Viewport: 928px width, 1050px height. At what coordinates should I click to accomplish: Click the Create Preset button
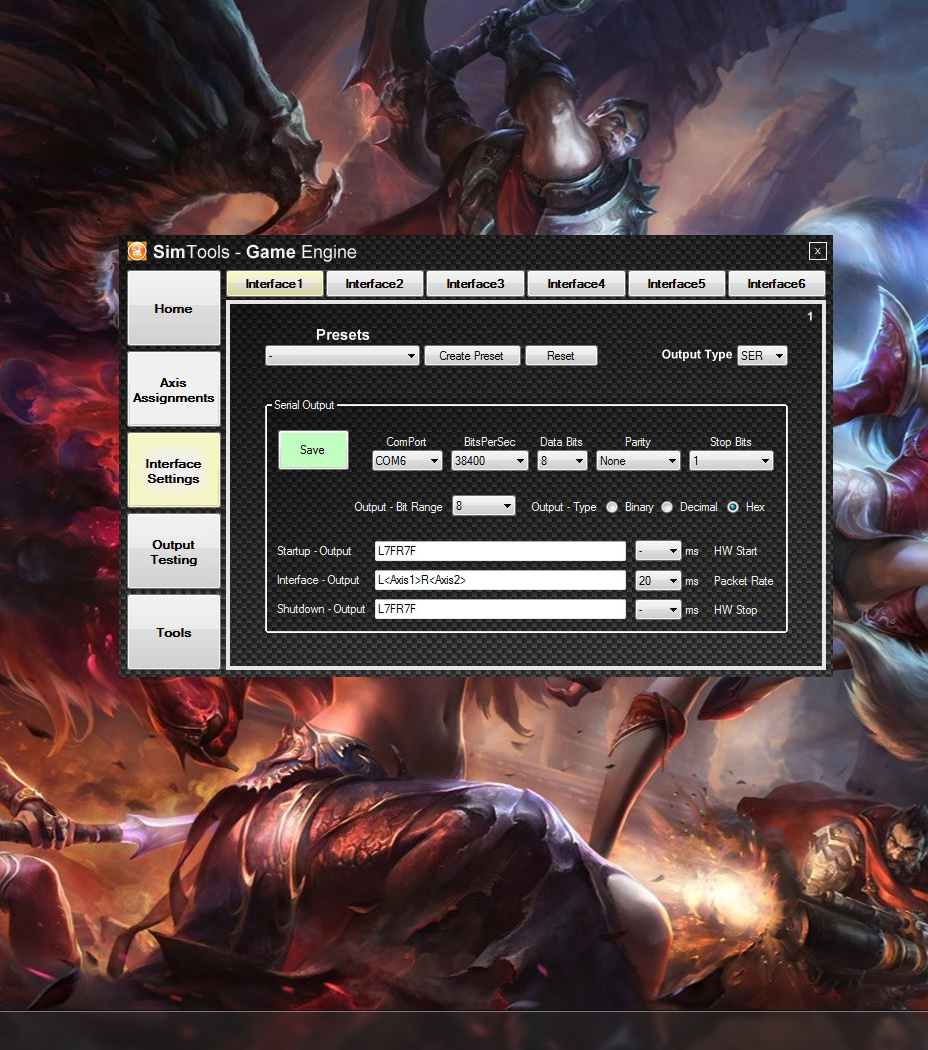[x=471, y=356]
